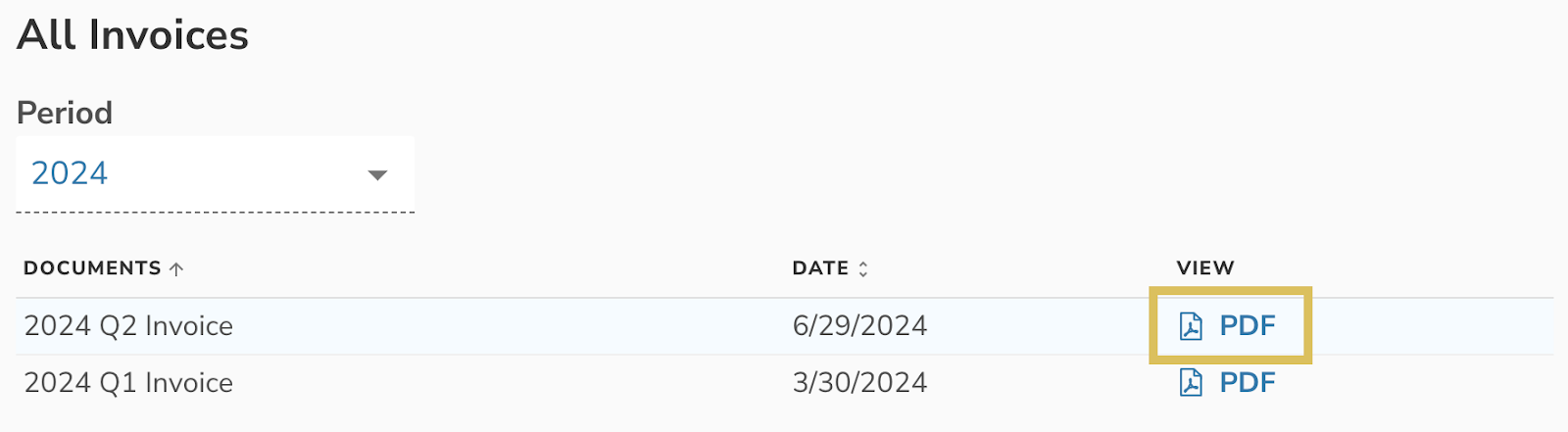Click the Period field label
Screen dimensions: 1568x432
click(x=65, y=113)
